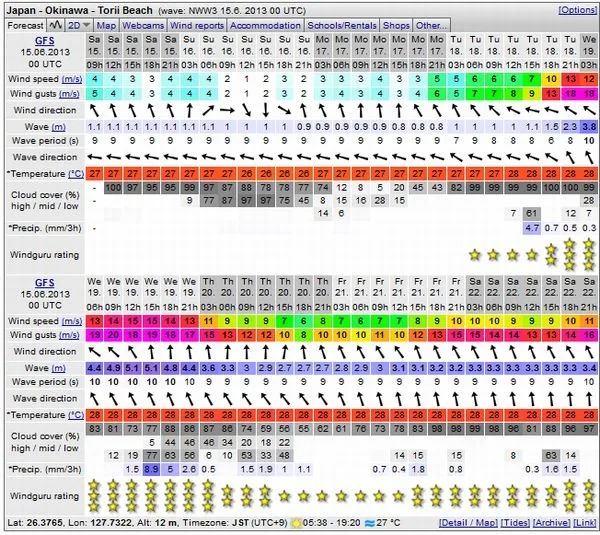Open the Other... tab

[431, 25]
